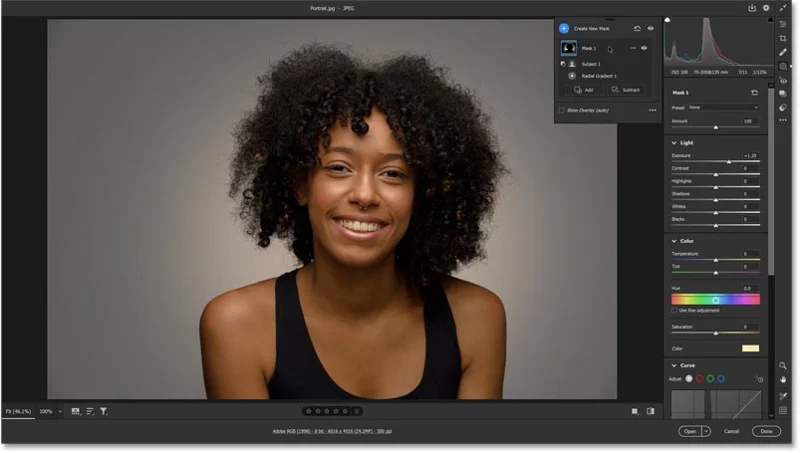
Task: Select the Crop tool icon
Action: [x=783, y=38]
